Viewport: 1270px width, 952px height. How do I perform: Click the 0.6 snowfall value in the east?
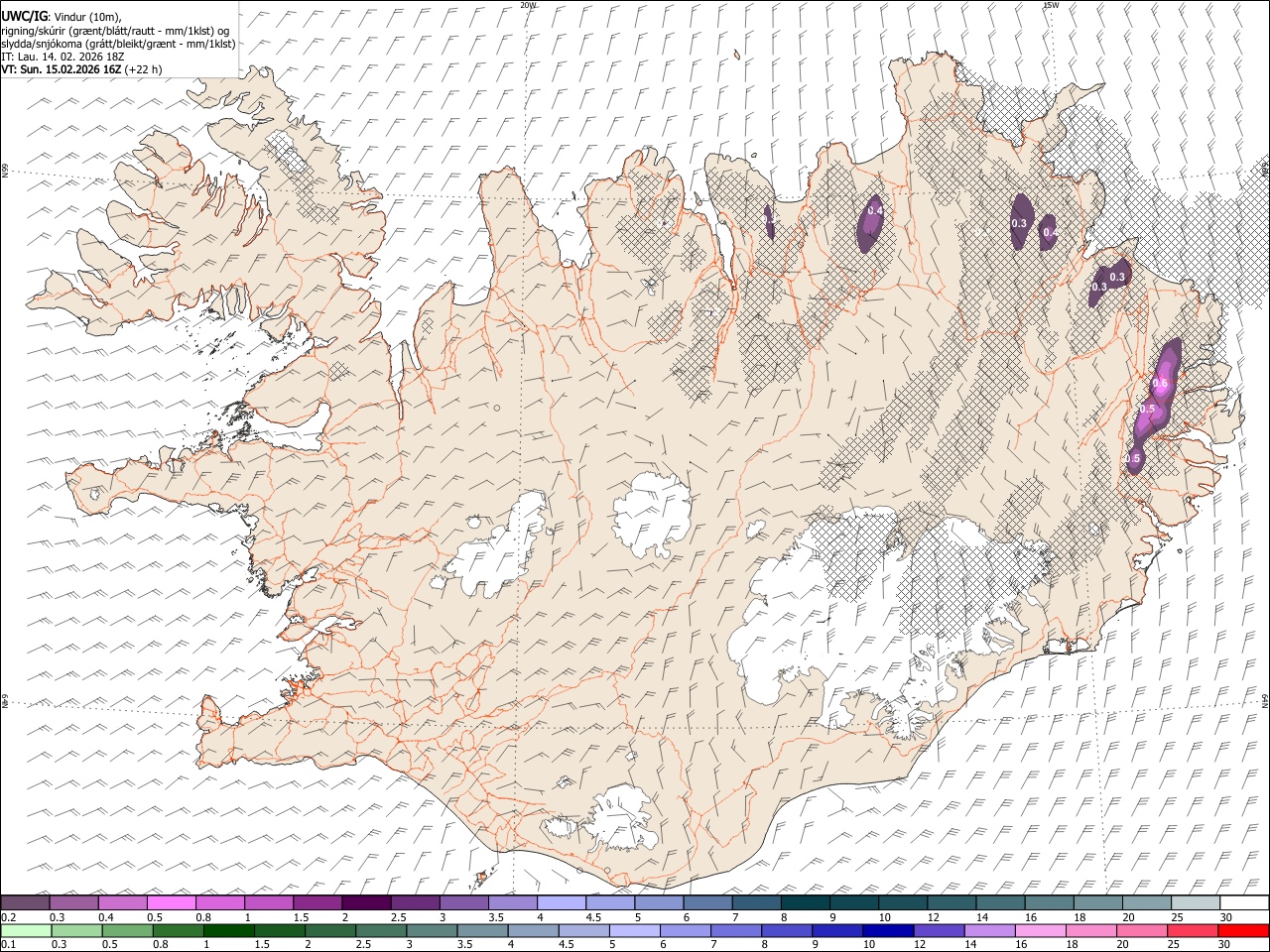pos(1160,384)
